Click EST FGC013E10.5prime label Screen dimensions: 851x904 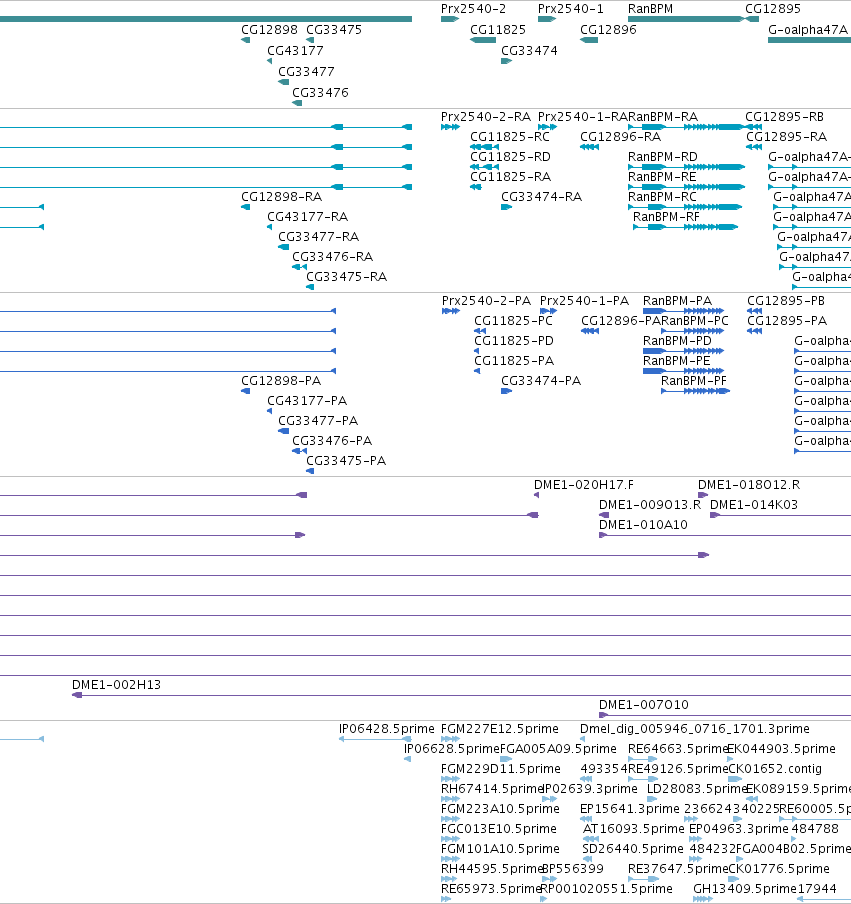coord(499,829)
